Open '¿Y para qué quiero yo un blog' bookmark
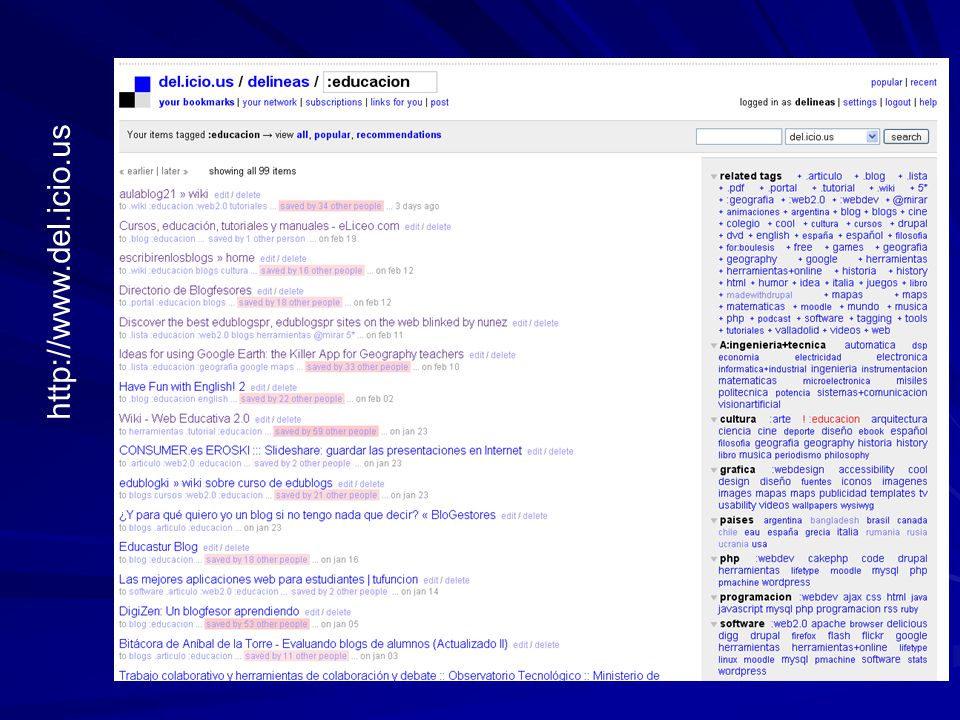This screenshot has width=960, height=720. click(x=307, y=515)
